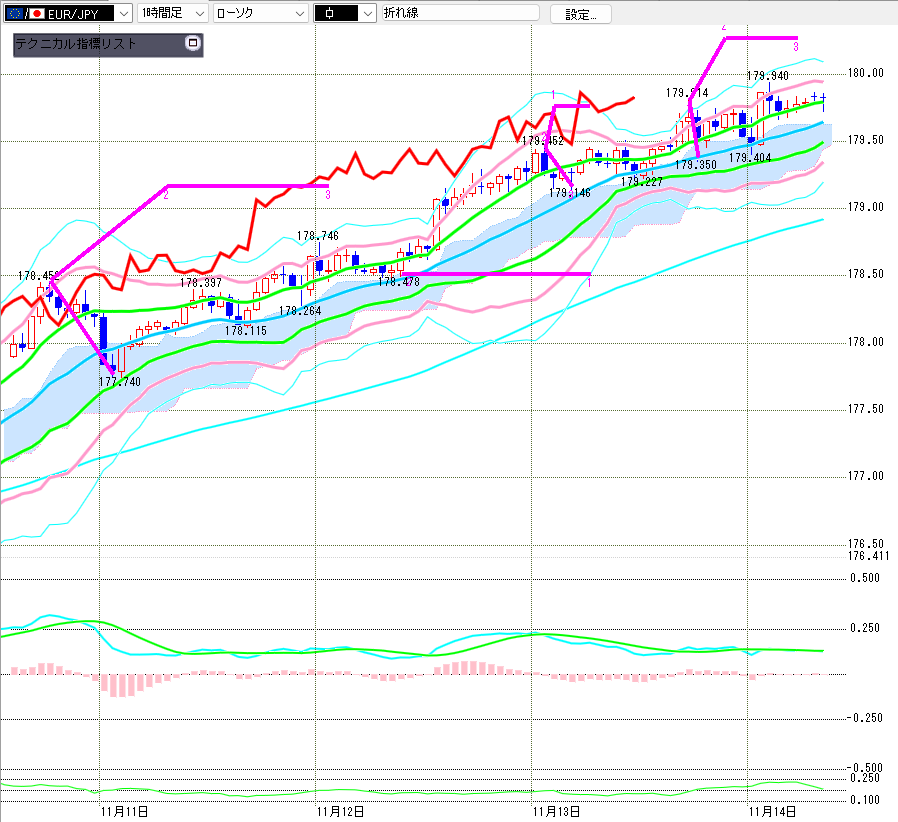This screenshot has width=898, height=822.
Task: Click the 179.940 high price label
Action: (768, 75)
